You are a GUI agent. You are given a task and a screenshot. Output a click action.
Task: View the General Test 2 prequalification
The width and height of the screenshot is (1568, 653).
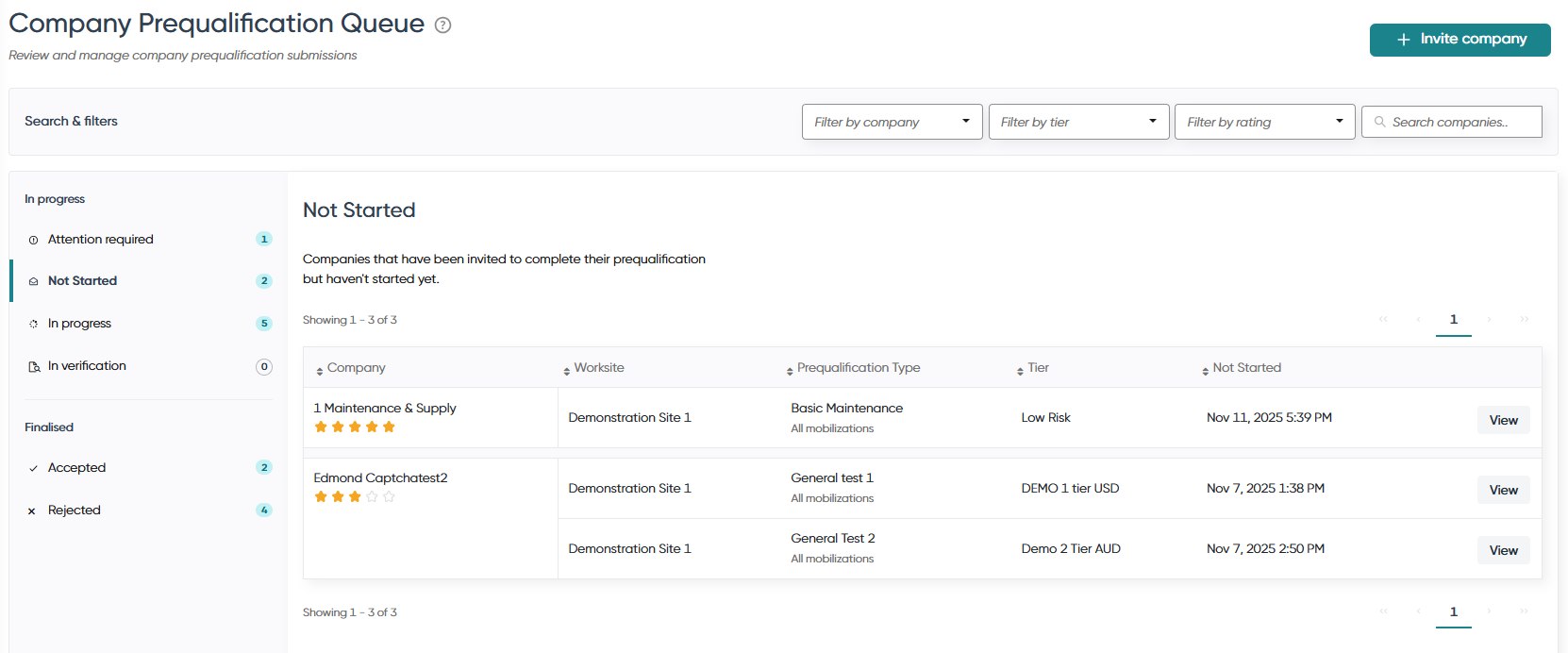tap(1504, 550)
